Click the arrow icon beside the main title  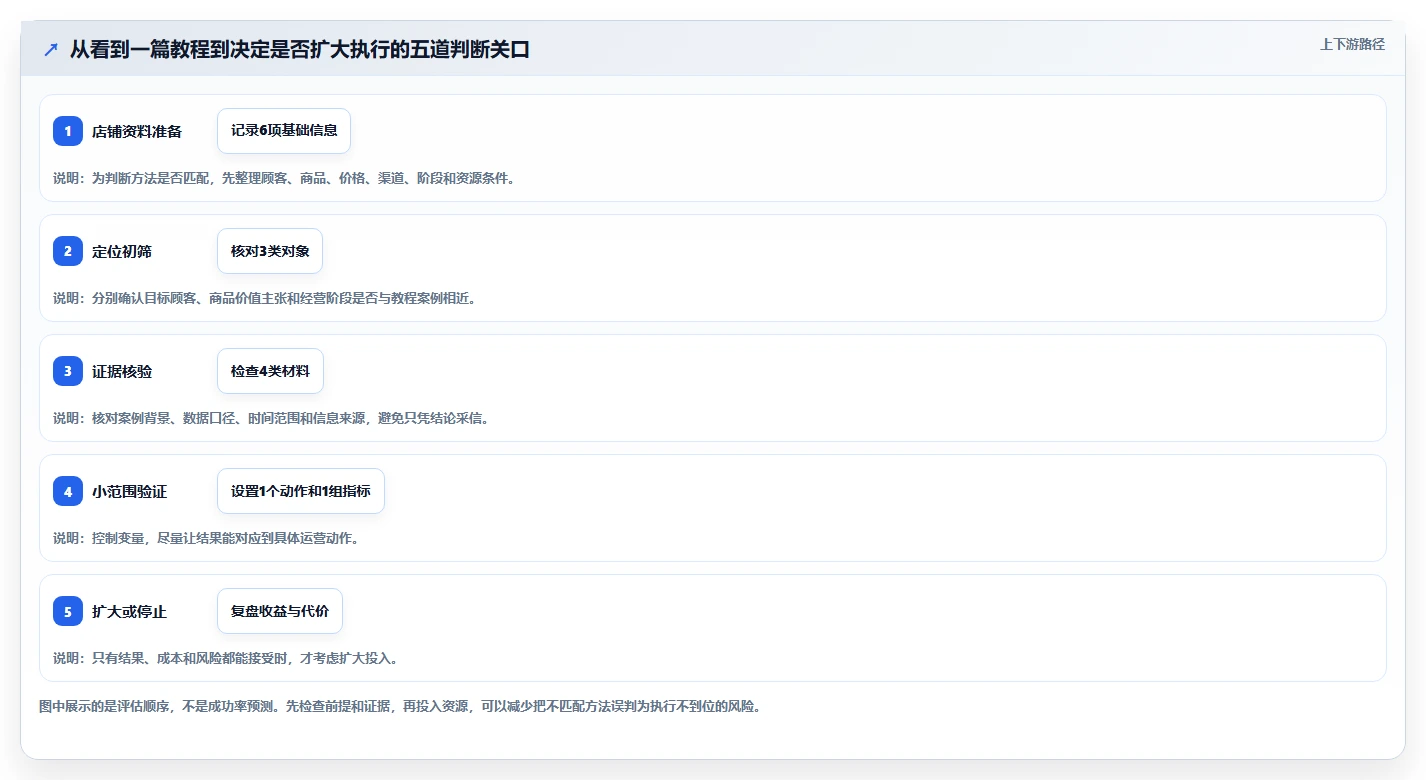coord(51,49)
